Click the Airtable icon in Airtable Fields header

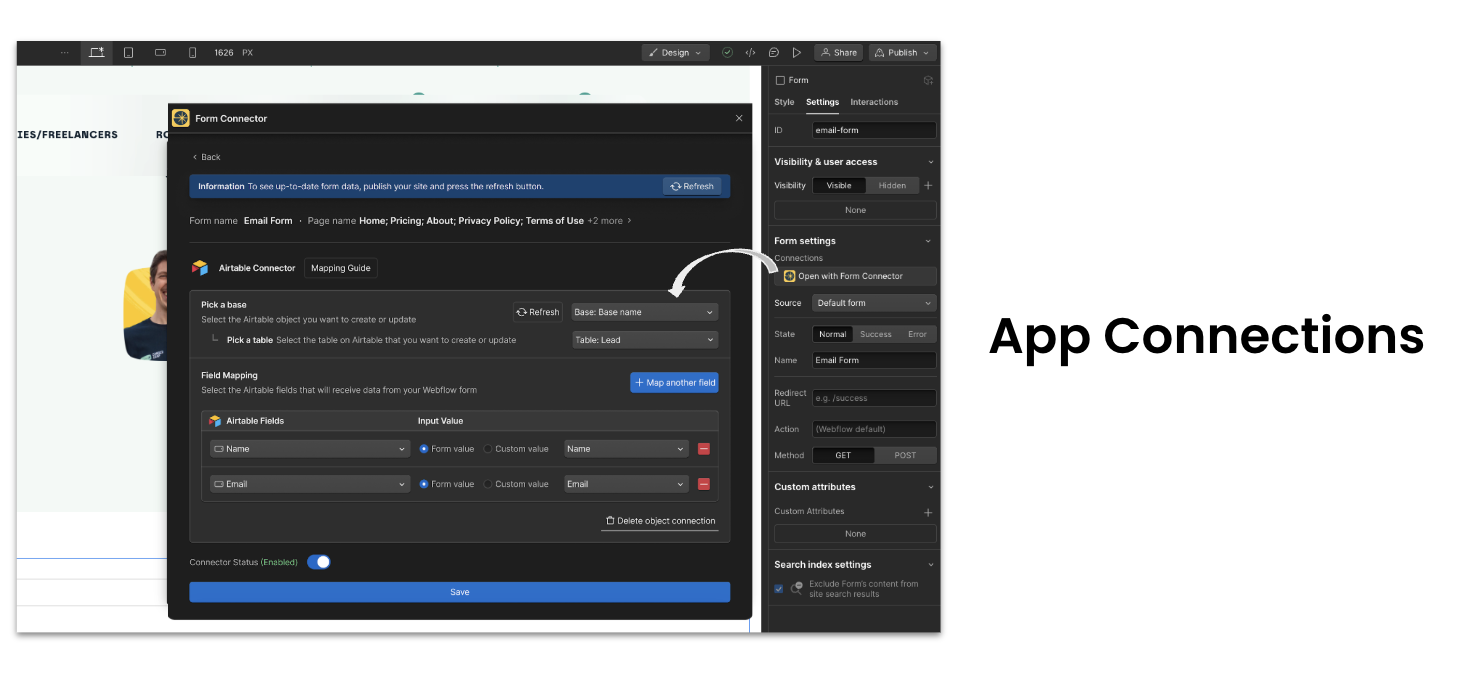215,421
